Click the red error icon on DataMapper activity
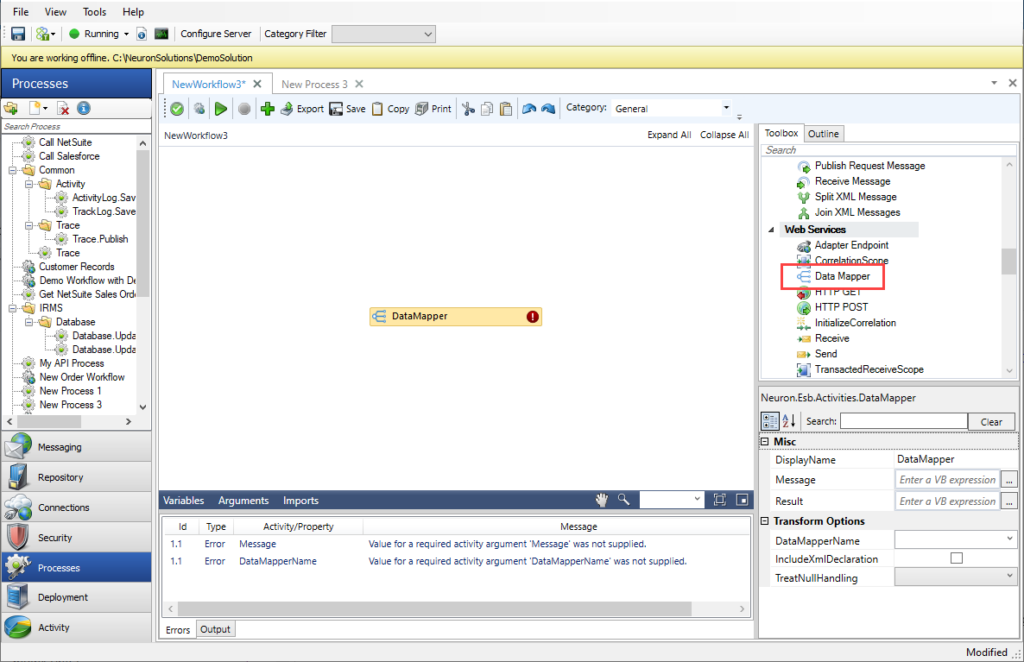1024x662 pixels. (x=533, y=316)
